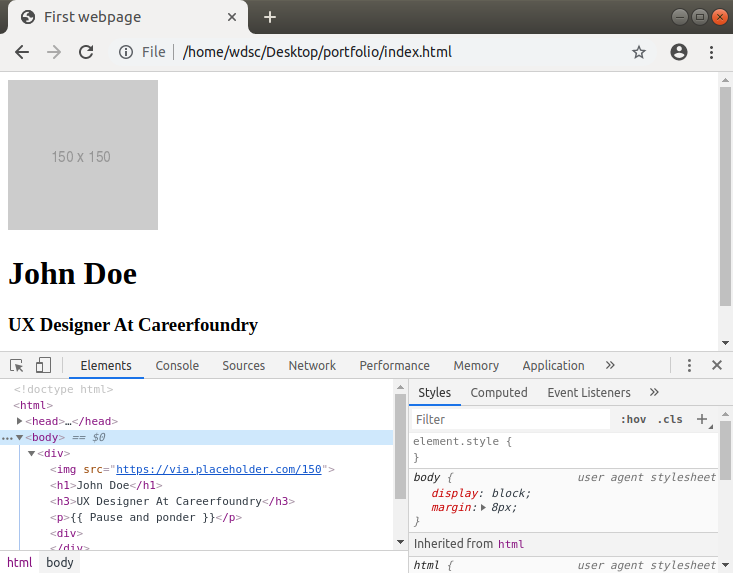Expand the margin shorthand property triangle

(483, 508)
